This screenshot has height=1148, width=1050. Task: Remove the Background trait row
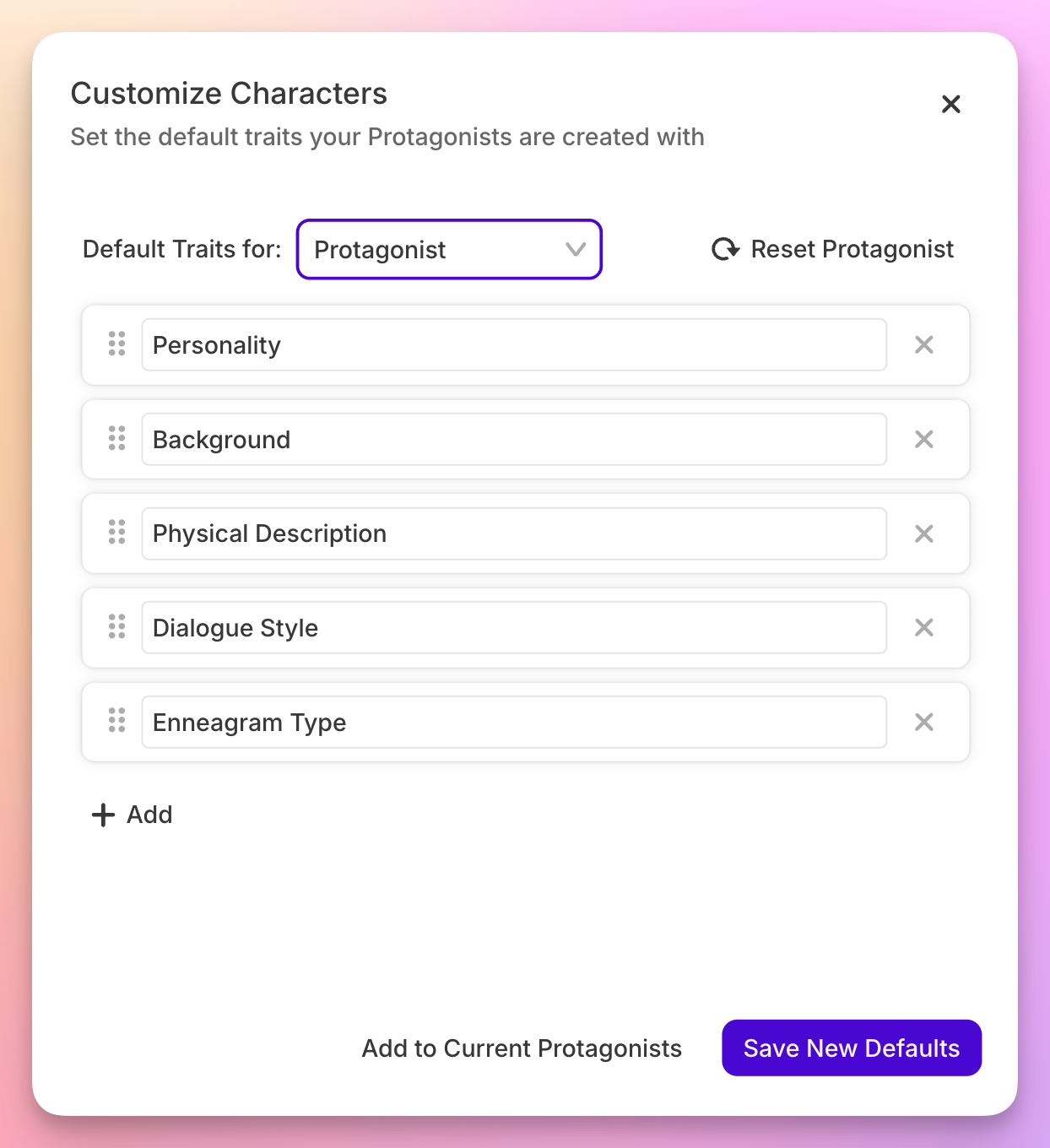click(x=924, y=439)
